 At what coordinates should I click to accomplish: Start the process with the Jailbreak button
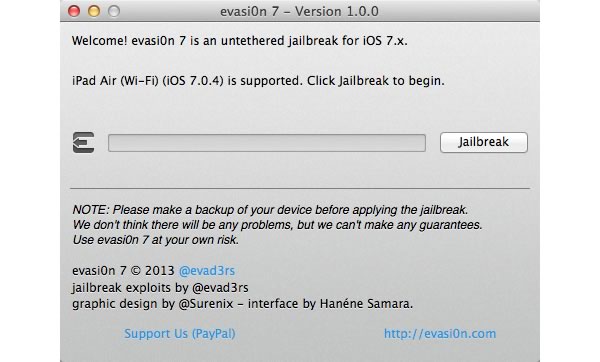(484, 142)
